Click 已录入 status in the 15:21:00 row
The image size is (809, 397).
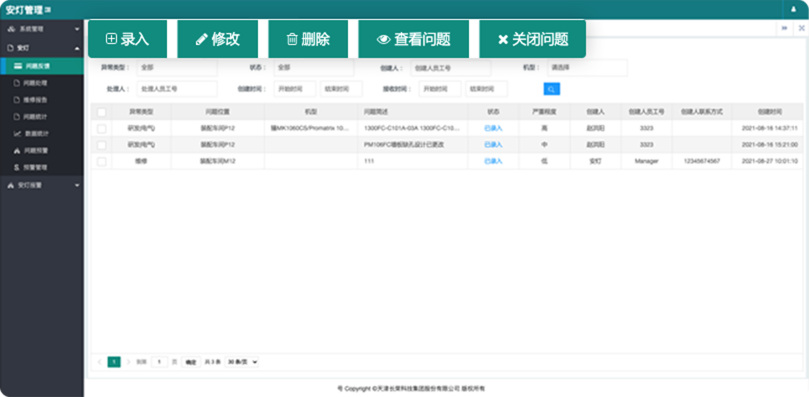[x=493, y=145]
